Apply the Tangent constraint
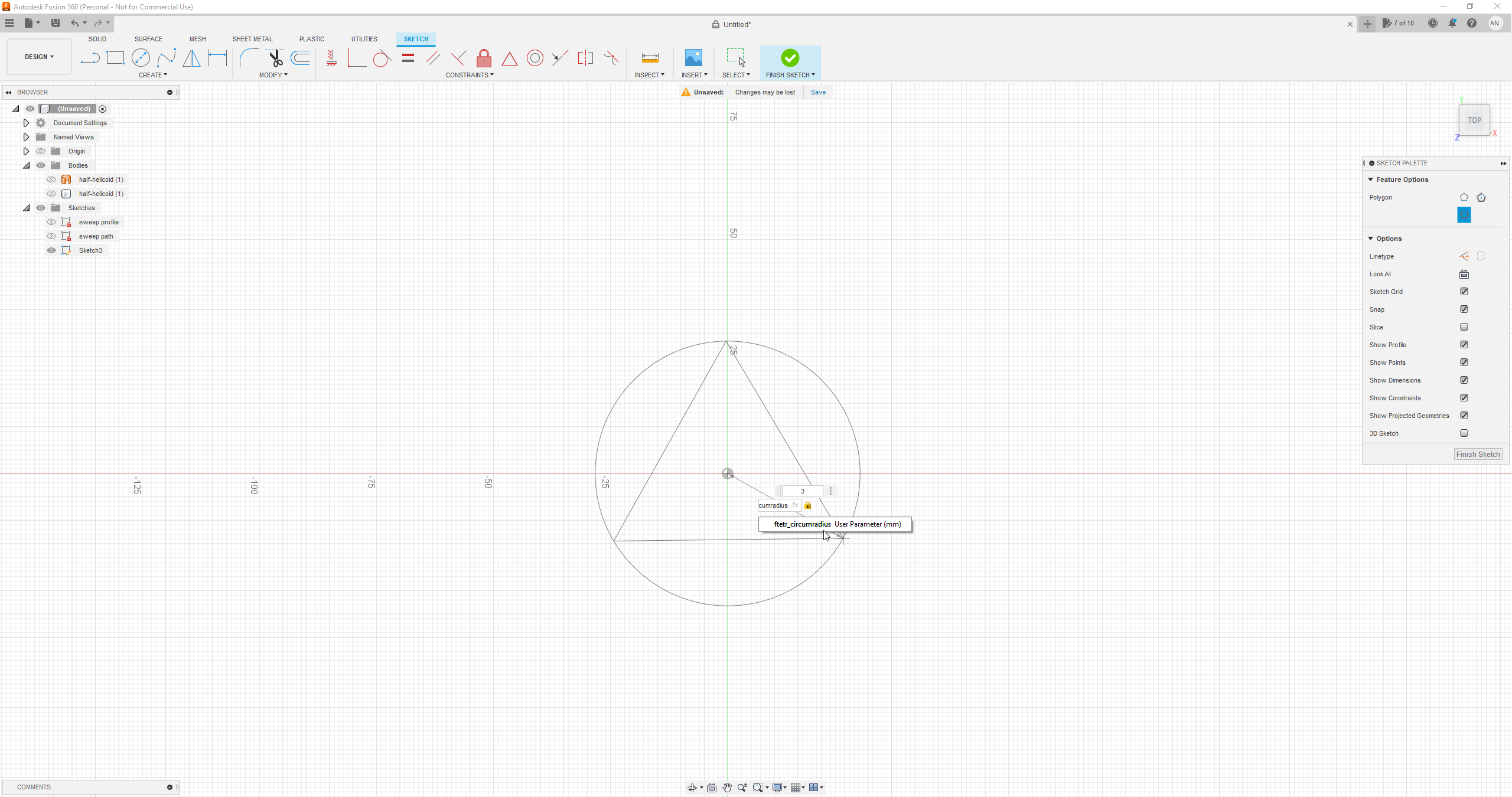 pos(382,58)
